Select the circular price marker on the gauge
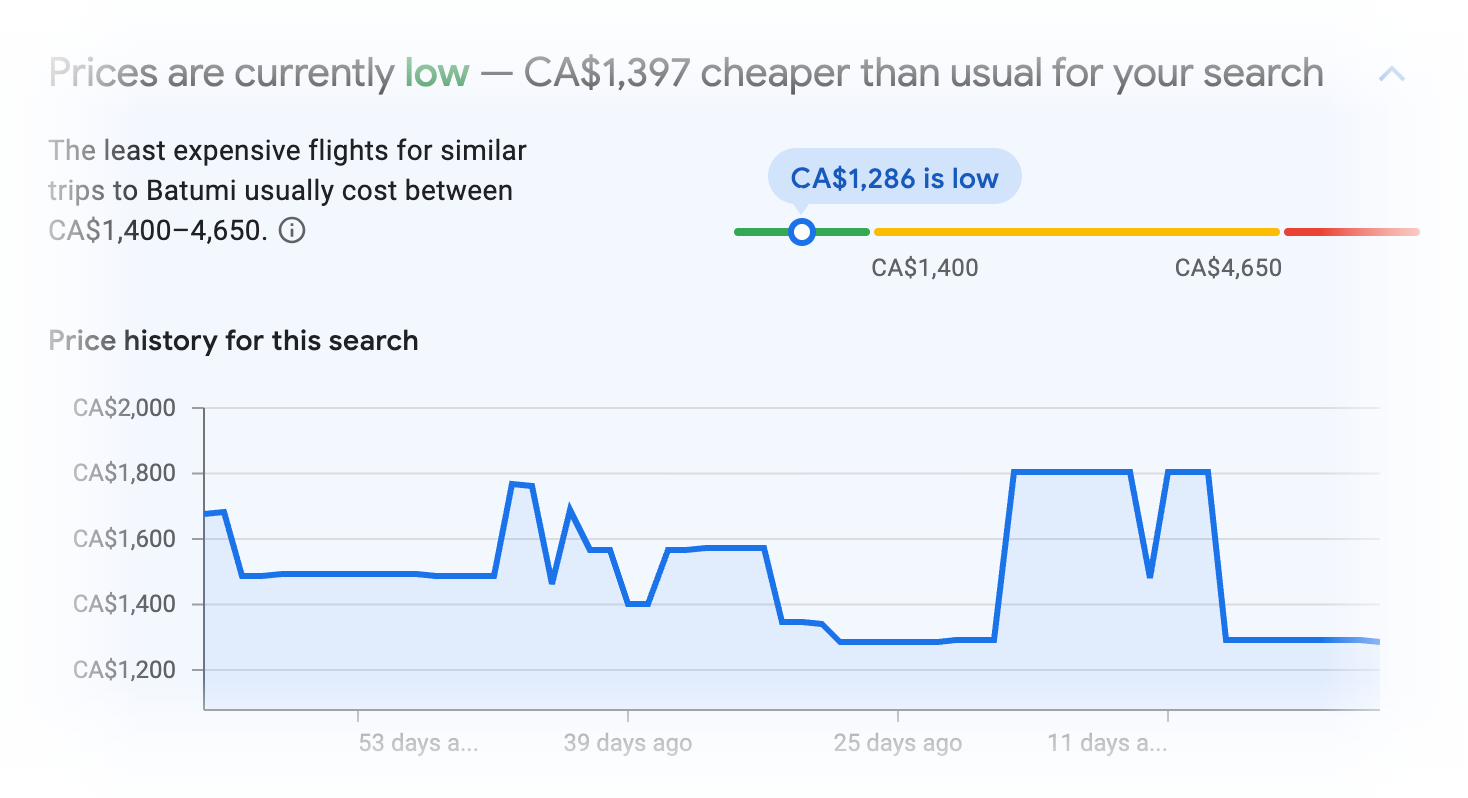Viewport: 1468px width, 798px height. 801,231
